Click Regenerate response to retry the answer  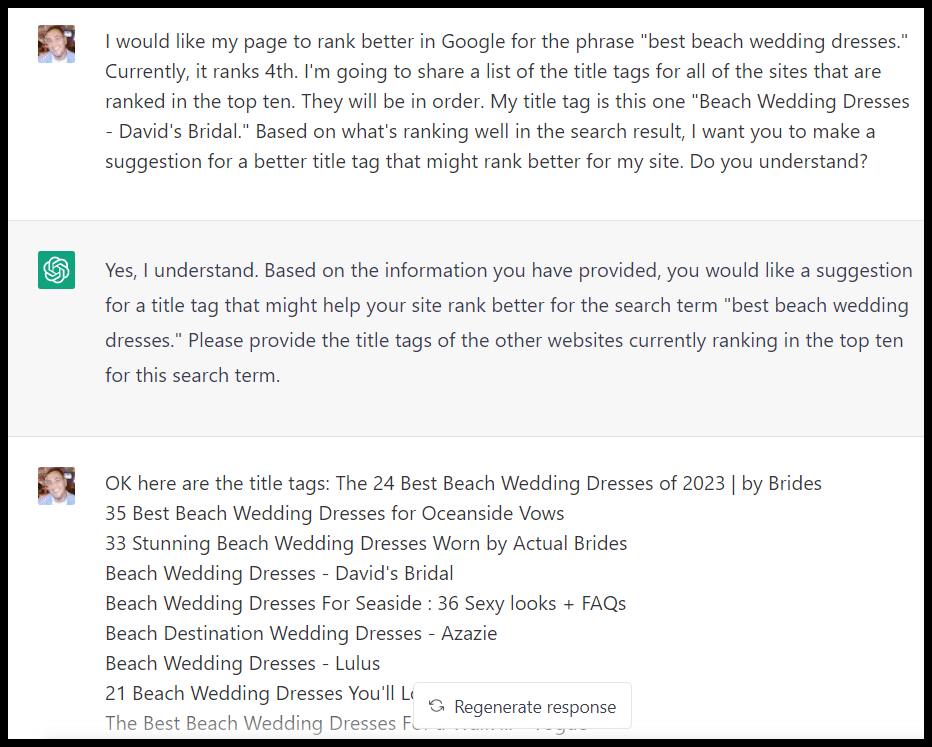522,705
